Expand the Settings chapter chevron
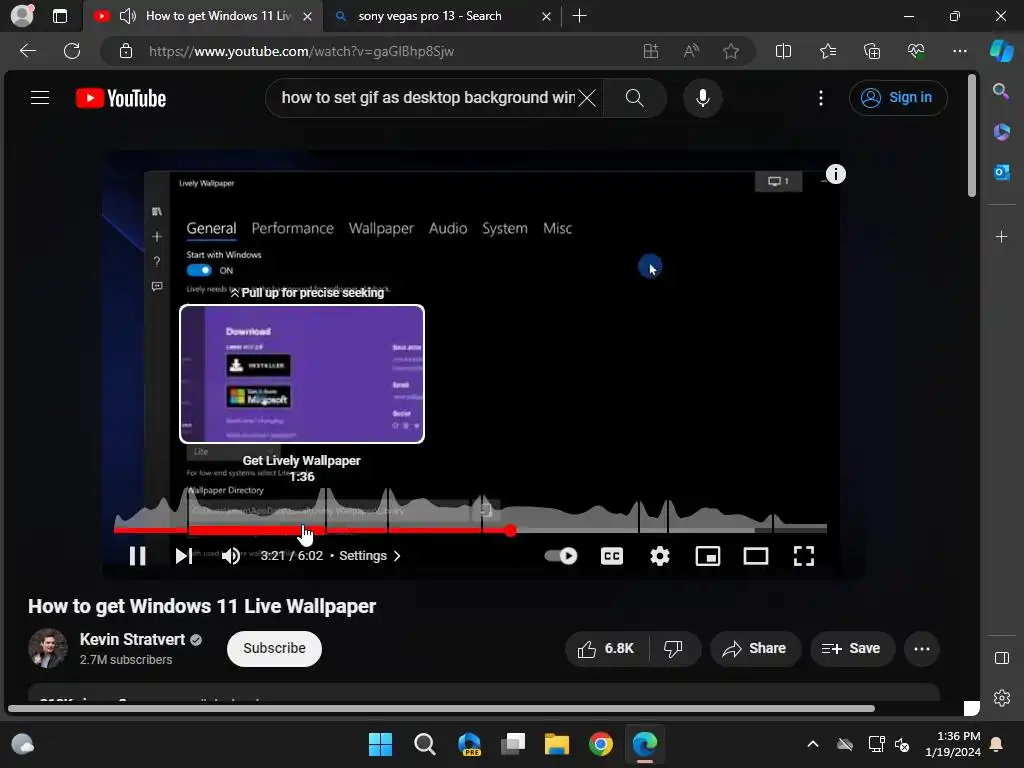1024x768 pixels. coord(397,556)
